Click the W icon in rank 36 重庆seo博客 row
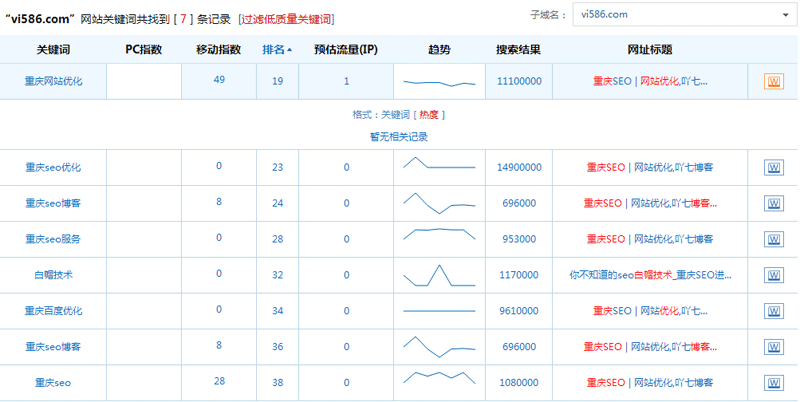This screenshot has width=800, height=402. 773,347
